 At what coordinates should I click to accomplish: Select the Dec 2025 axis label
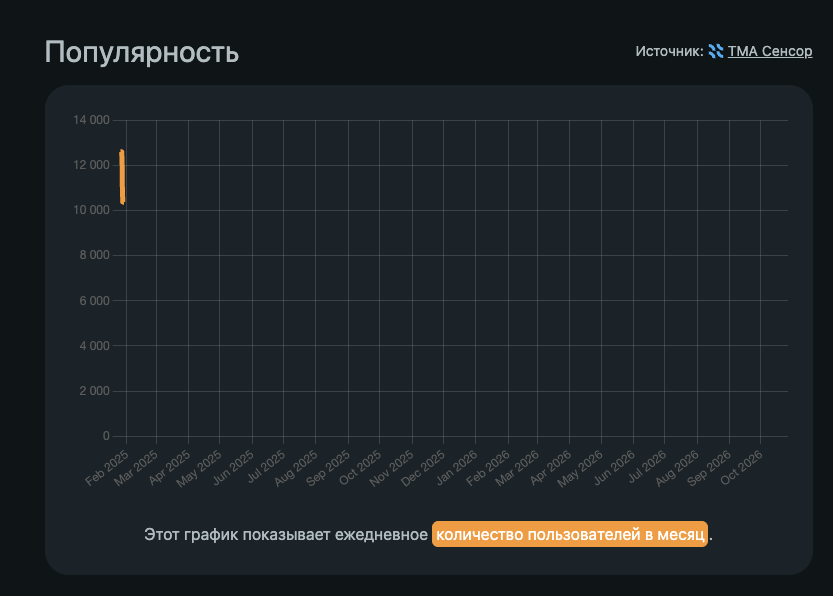423,468
